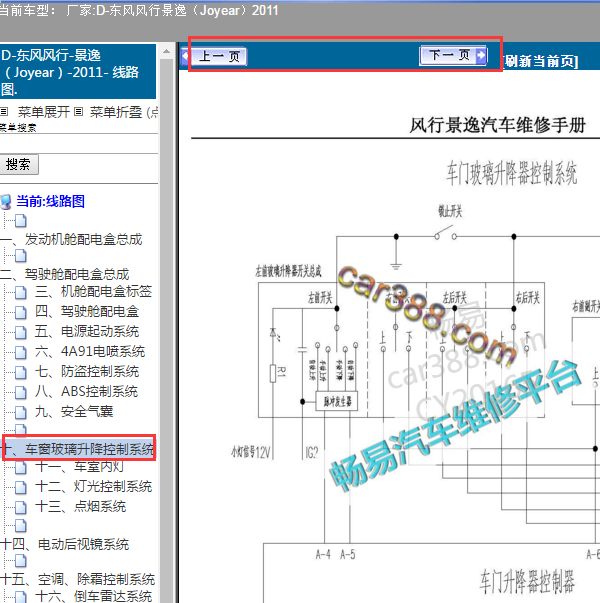Click the left sidebar vertical scrollbar track
600x603 pixels.
pyautogui.click(x=167, y=331)
